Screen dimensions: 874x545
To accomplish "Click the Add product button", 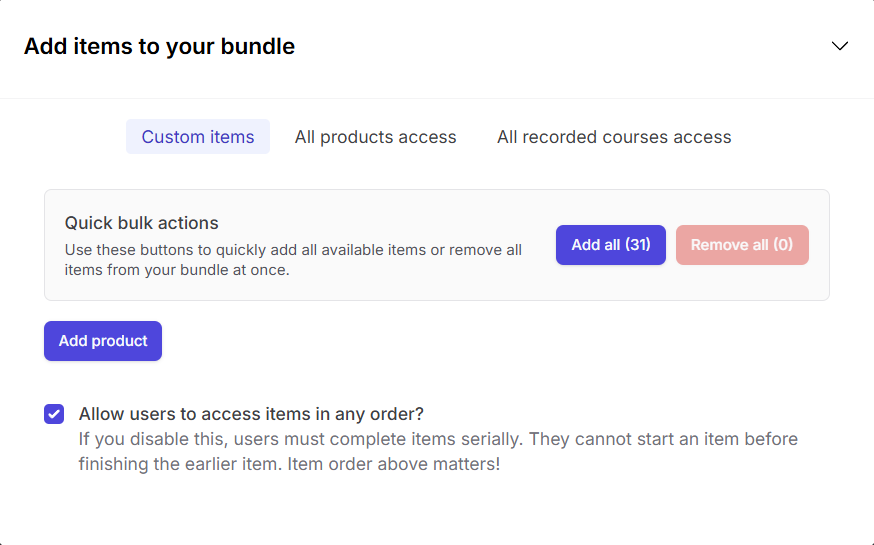I will (x=103, y=341).
